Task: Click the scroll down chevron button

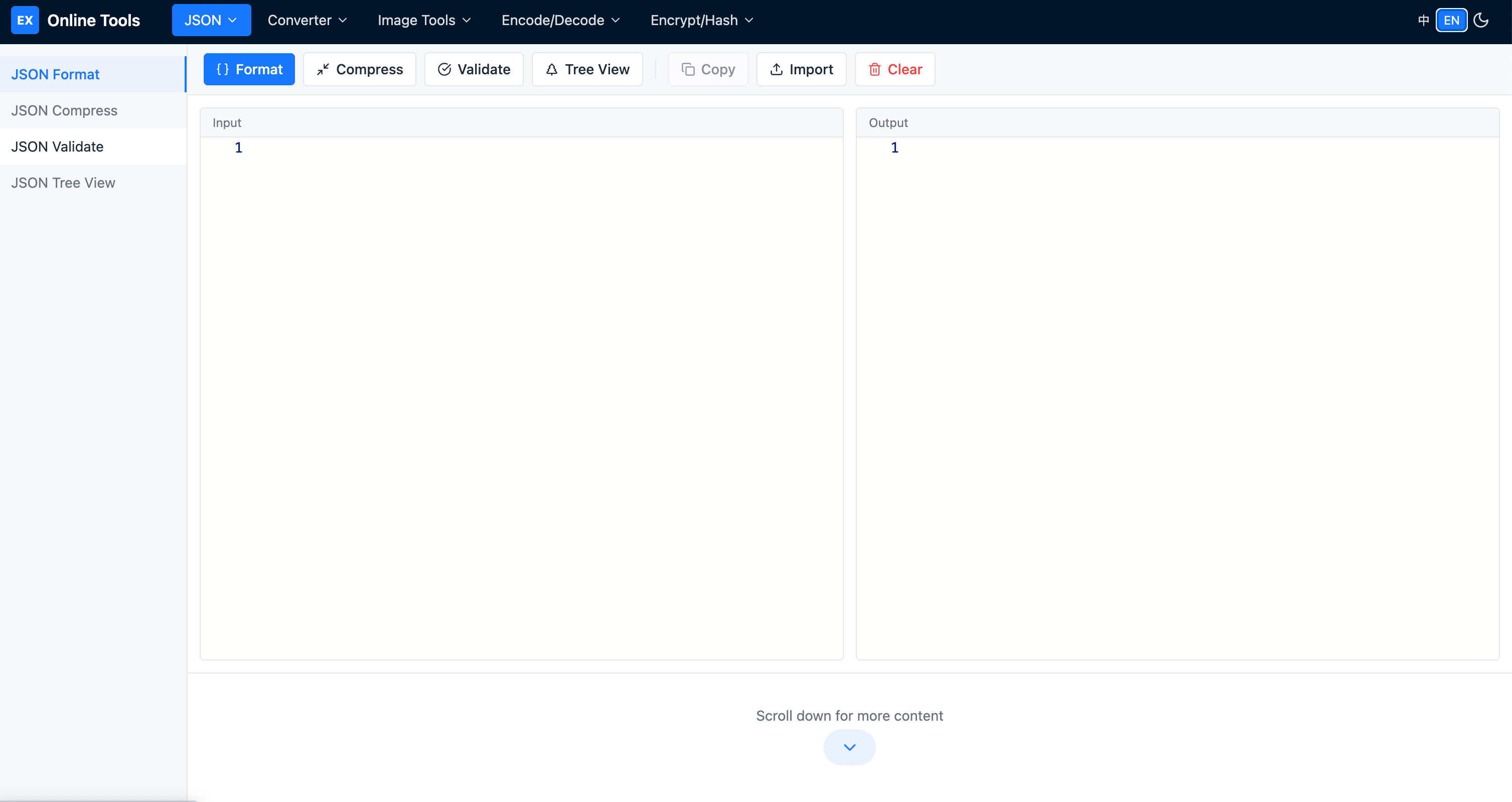Action: [849, 747]
